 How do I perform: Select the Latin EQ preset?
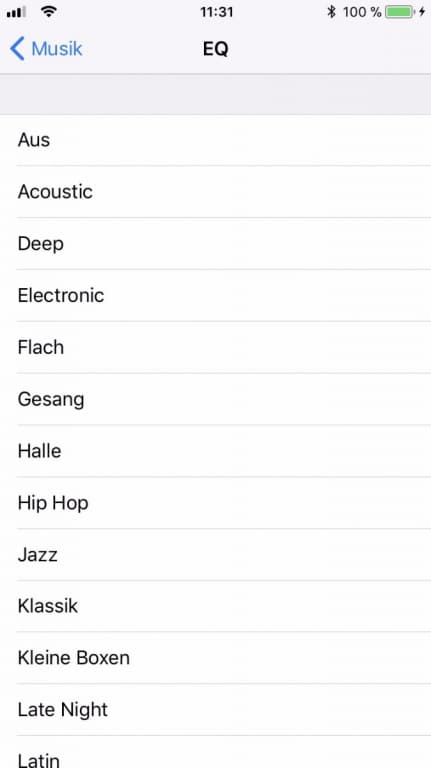(216, 752)
